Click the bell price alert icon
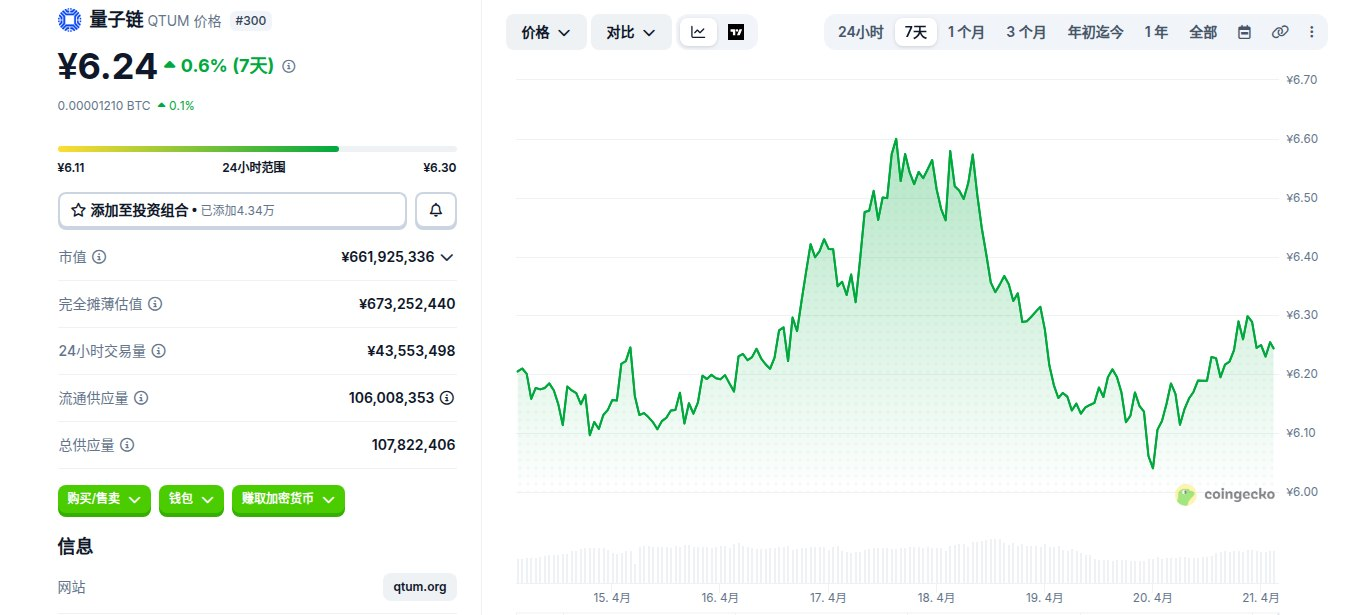1360x615 pixels. pos(436,210)
